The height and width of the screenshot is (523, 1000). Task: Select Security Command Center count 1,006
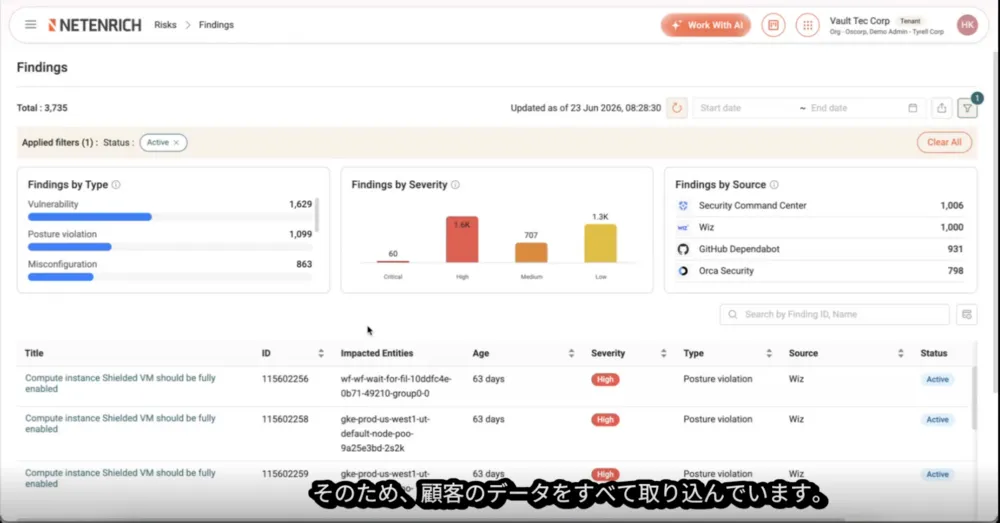tap(952, 205)
